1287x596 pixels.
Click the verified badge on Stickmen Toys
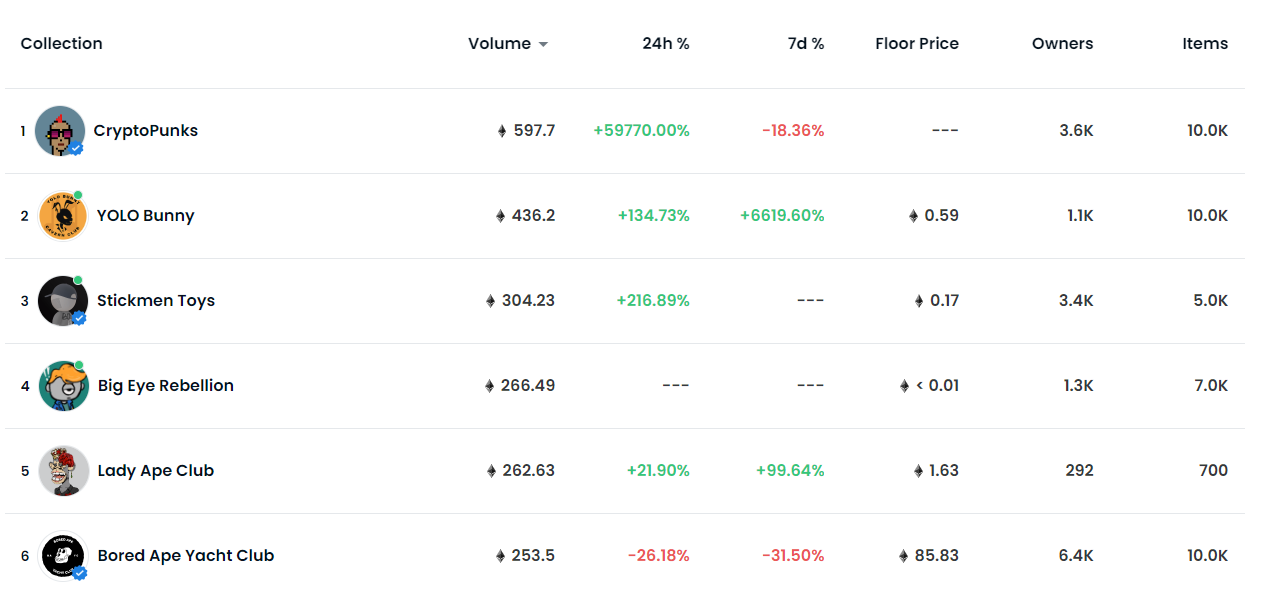79,318
